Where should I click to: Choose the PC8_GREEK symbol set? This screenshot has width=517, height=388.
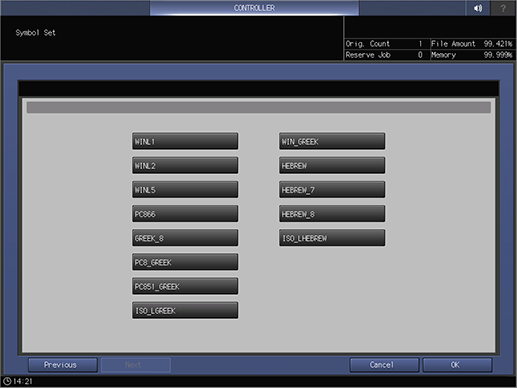185,262
